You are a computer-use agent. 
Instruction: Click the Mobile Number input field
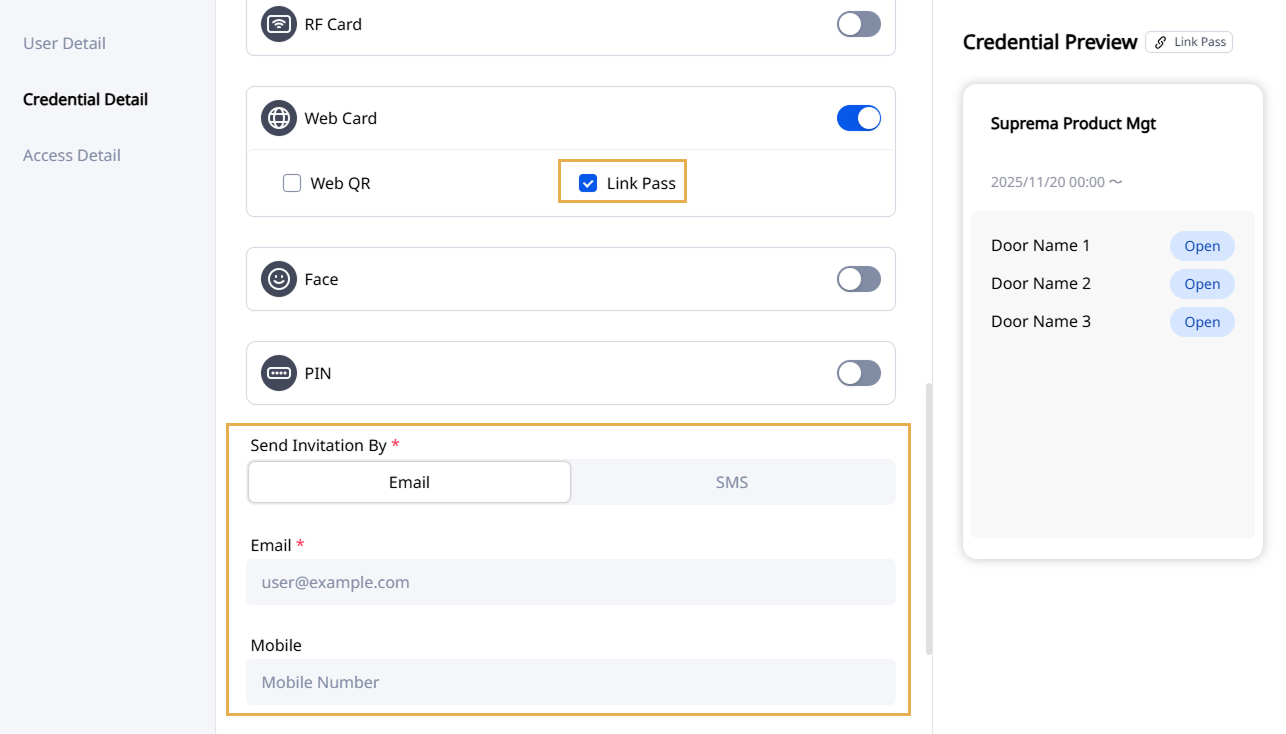(x=570, y=682)
